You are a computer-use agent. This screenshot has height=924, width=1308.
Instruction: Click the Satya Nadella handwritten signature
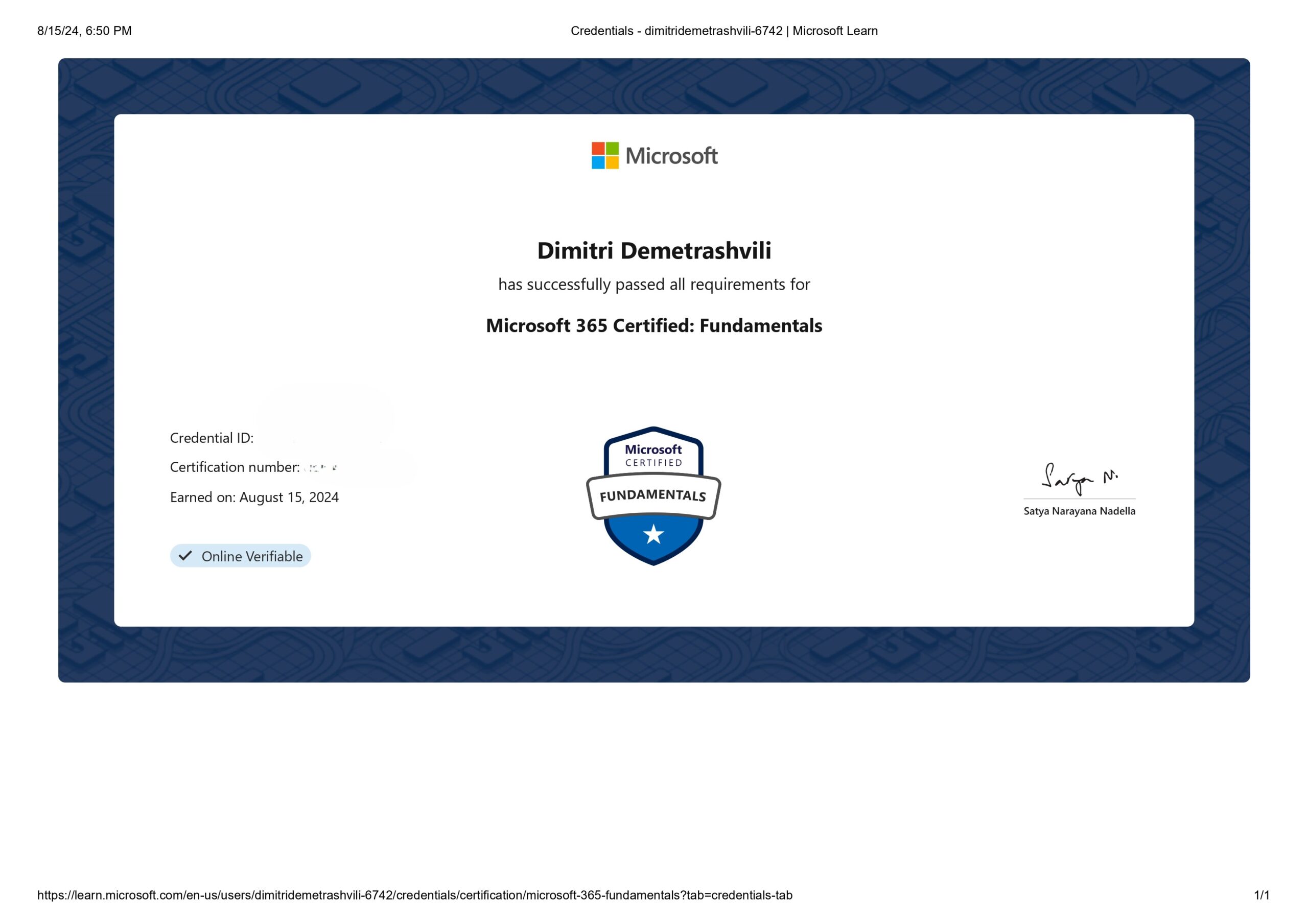click(x=1078, y=479)
